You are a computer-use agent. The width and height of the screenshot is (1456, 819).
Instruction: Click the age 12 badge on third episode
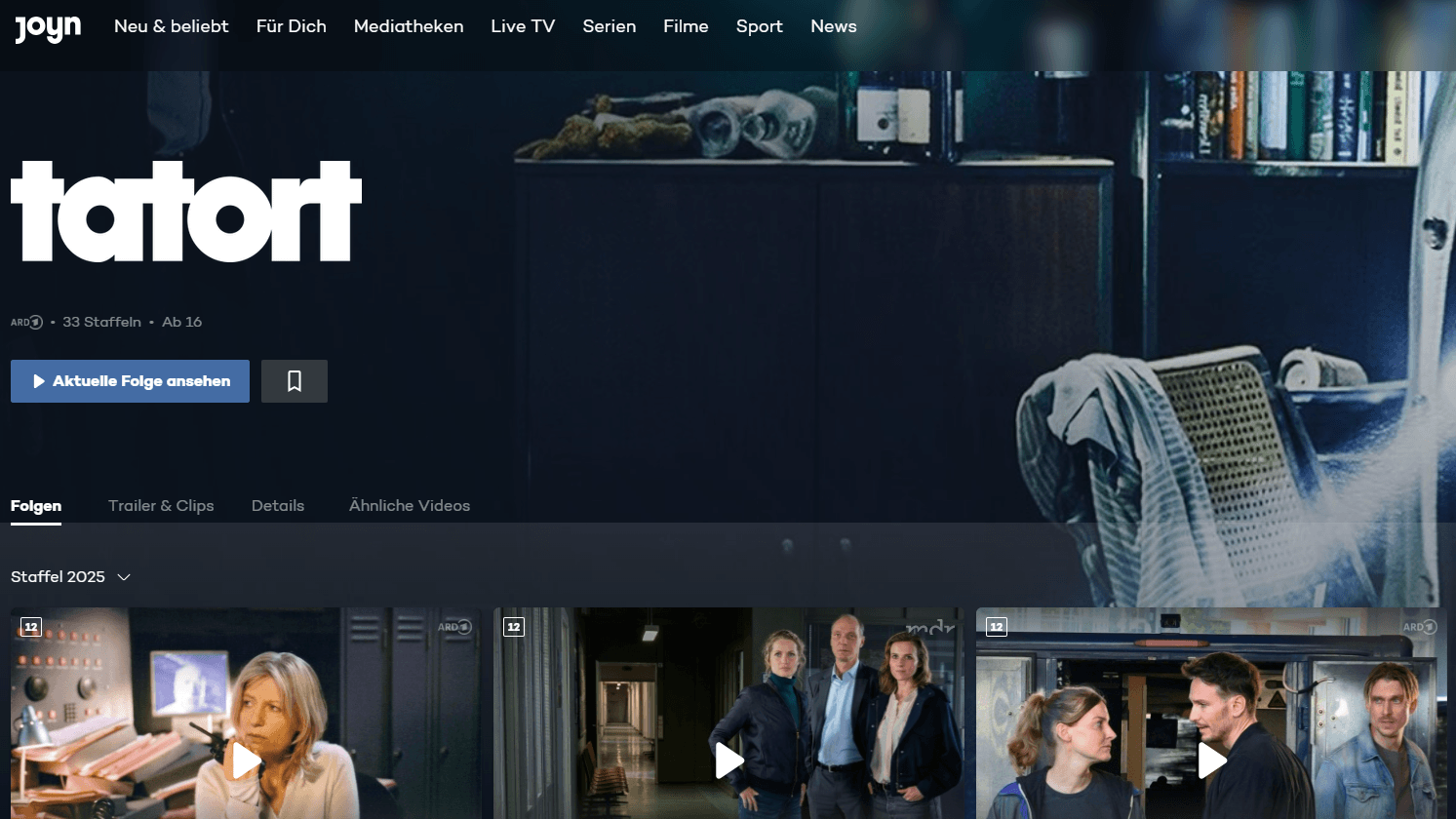(997, 627)
